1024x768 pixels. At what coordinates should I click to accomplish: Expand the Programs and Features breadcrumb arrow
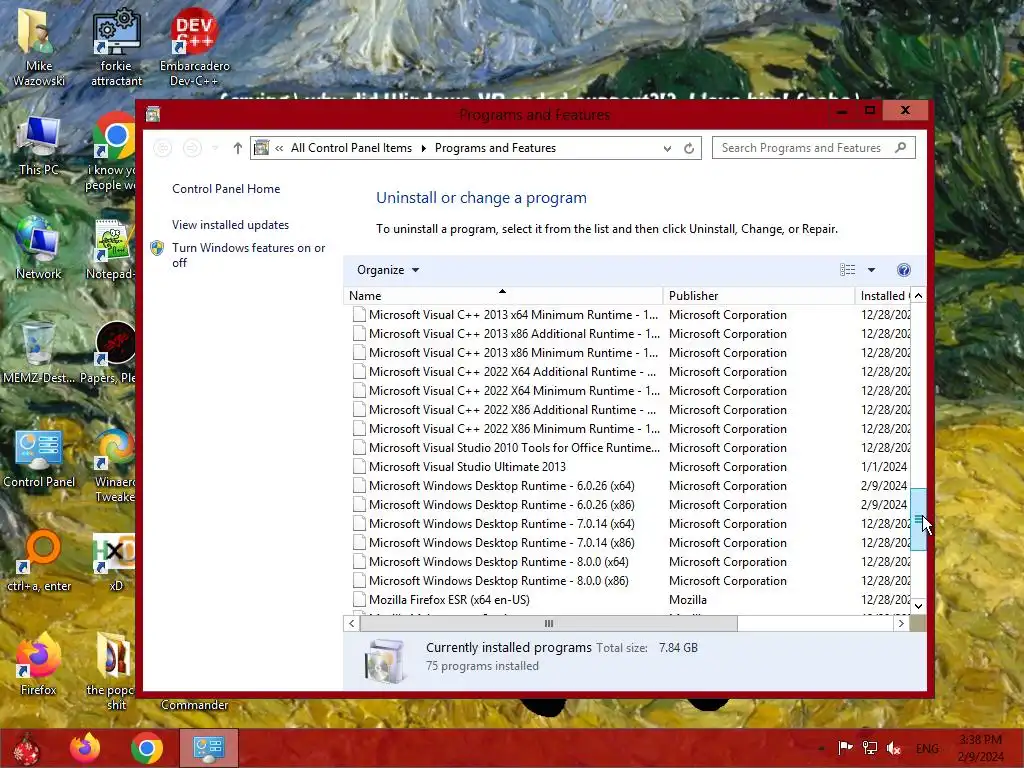pyautogui.click(x=423, y=148)
